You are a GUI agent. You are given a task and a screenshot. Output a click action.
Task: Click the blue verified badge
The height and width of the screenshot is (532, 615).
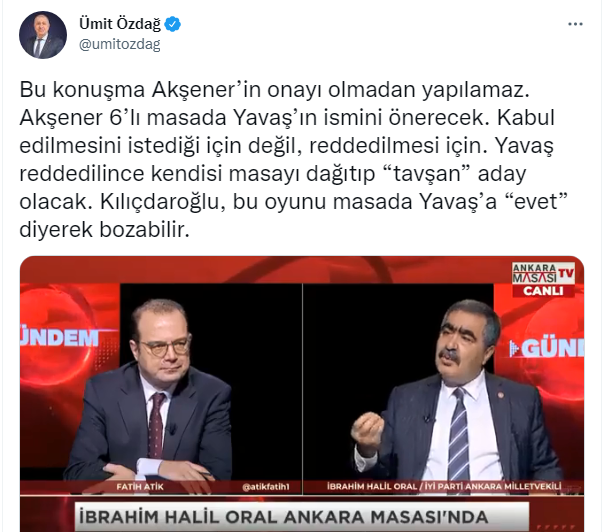coord(172,24)
